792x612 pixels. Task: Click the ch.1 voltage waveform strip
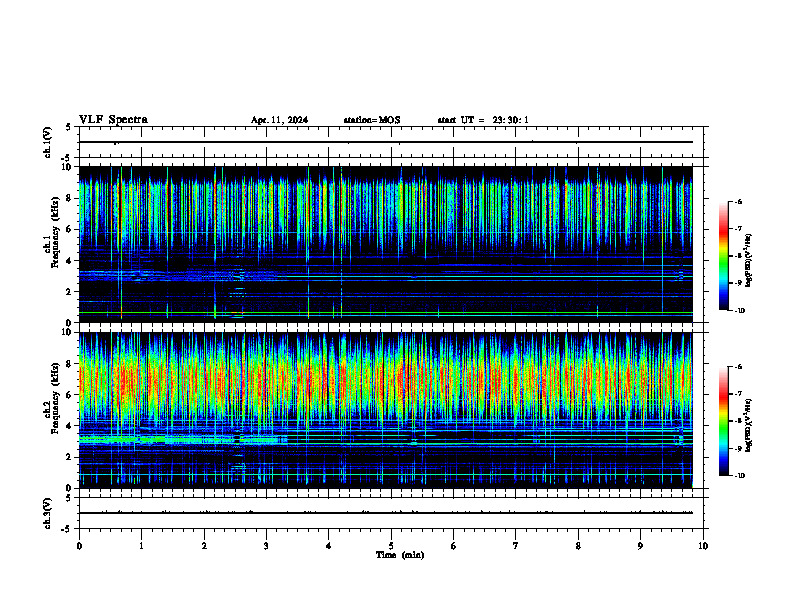[391, 142]
